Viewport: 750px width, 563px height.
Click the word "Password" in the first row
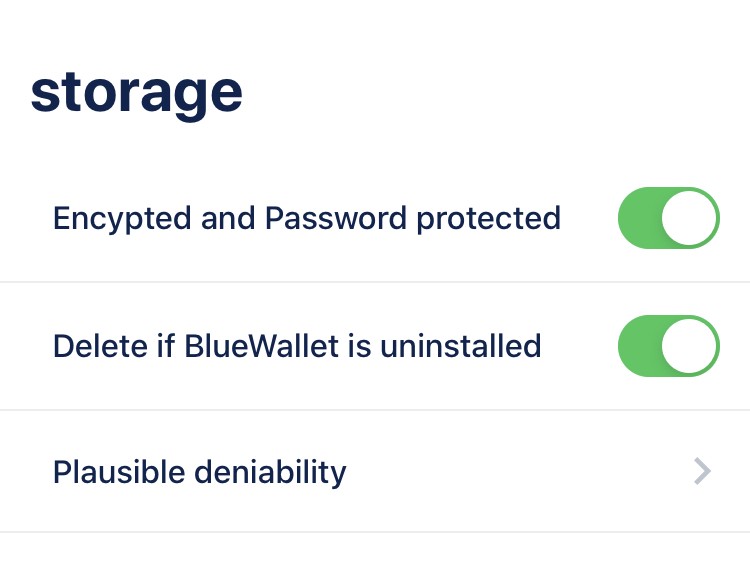point(336,218)
